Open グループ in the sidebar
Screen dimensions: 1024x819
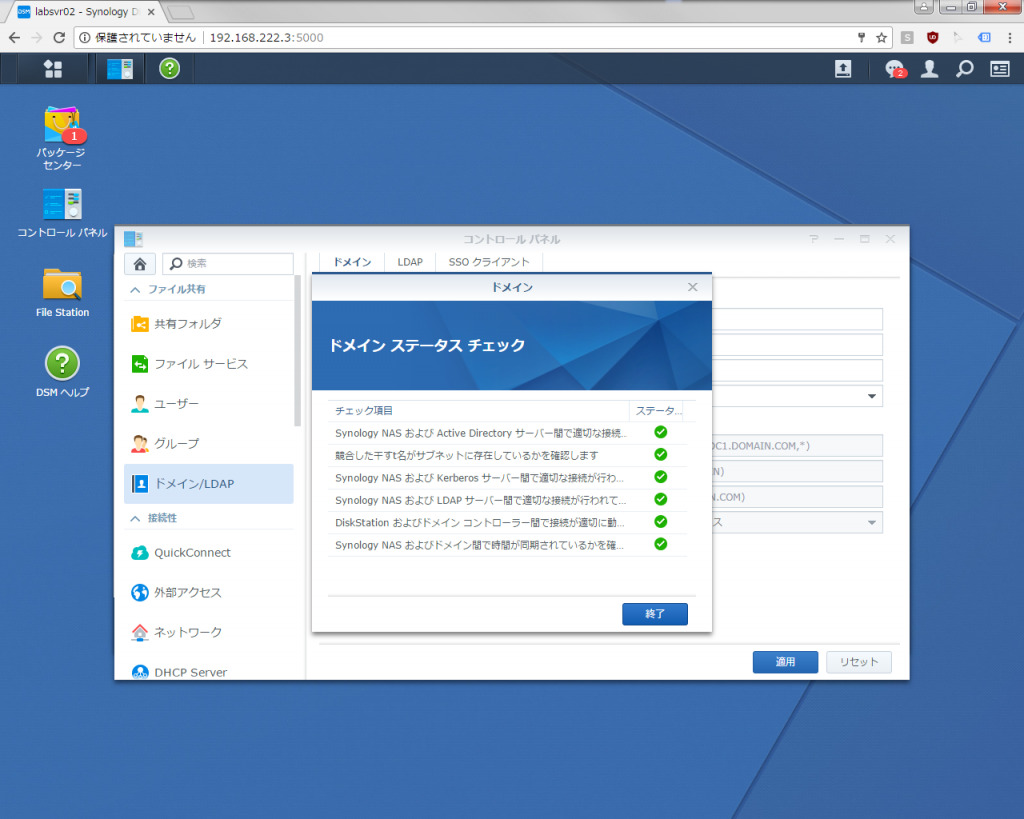pos(209,443)
